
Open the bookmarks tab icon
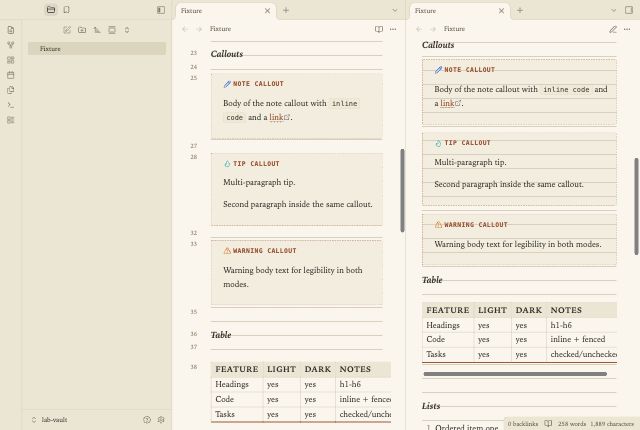point(67,10)
